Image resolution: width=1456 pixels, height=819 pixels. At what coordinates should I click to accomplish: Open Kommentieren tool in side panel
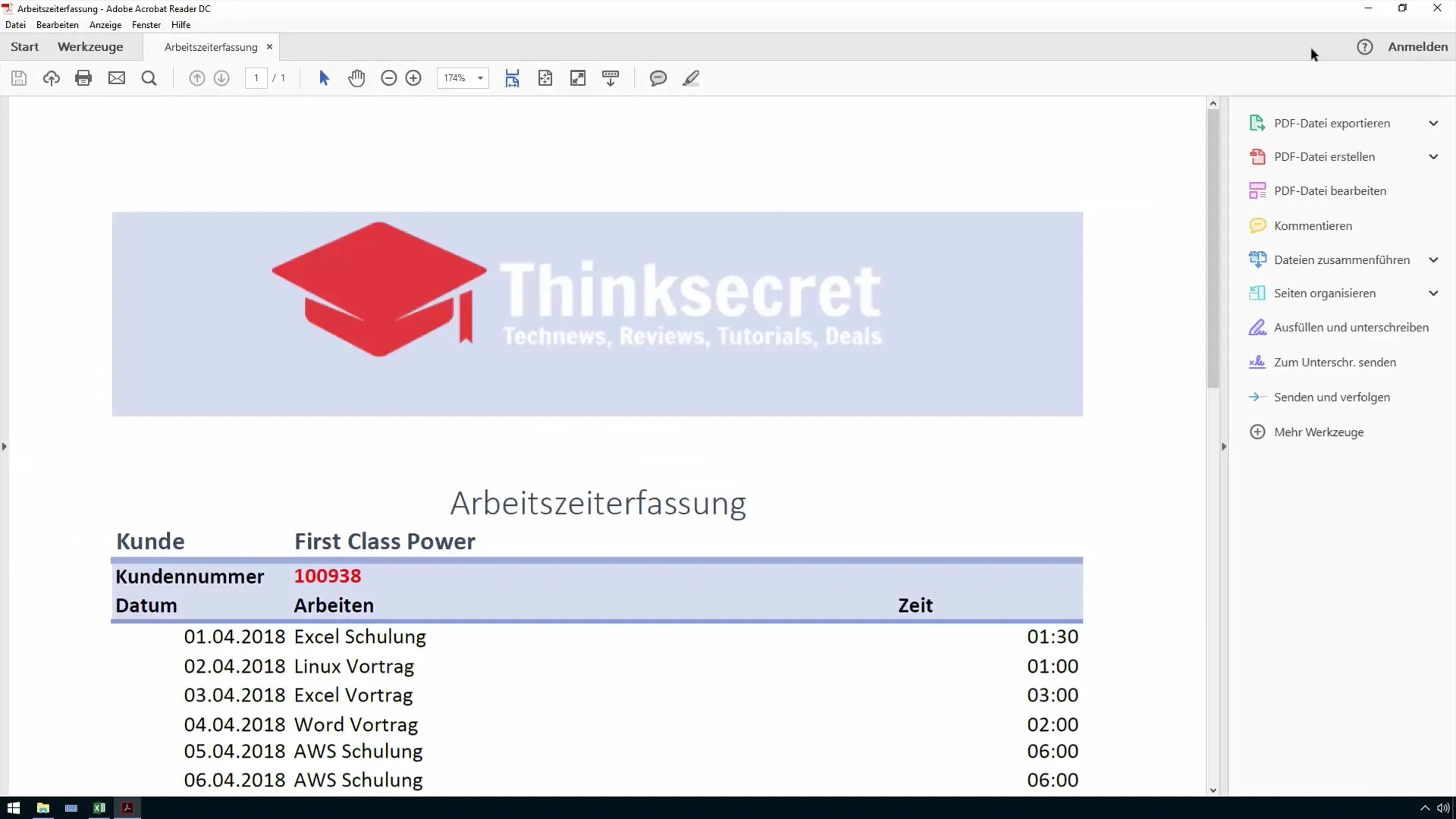tap(1313, 226)
